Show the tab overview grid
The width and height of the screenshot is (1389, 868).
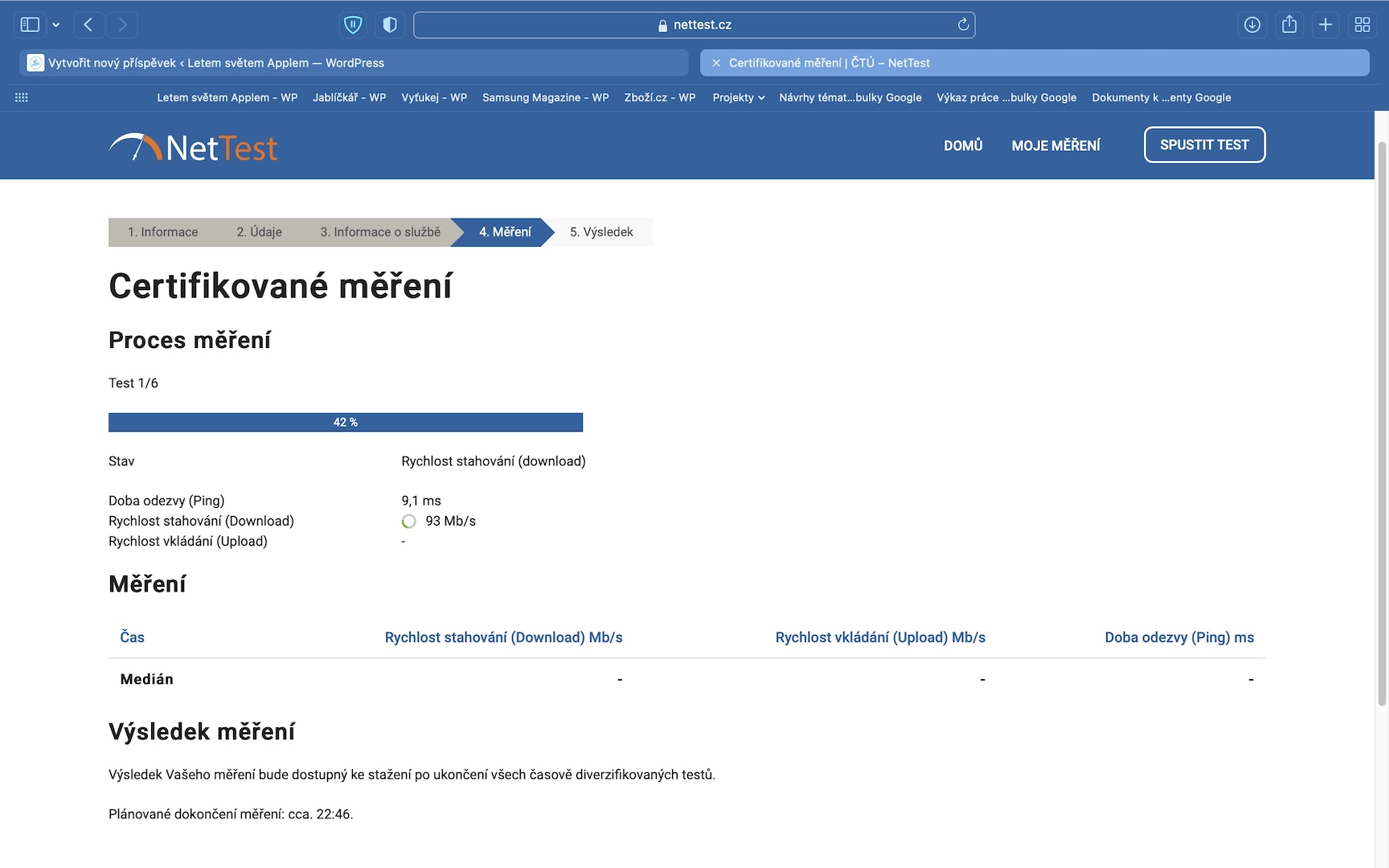tap(1362, 25)
